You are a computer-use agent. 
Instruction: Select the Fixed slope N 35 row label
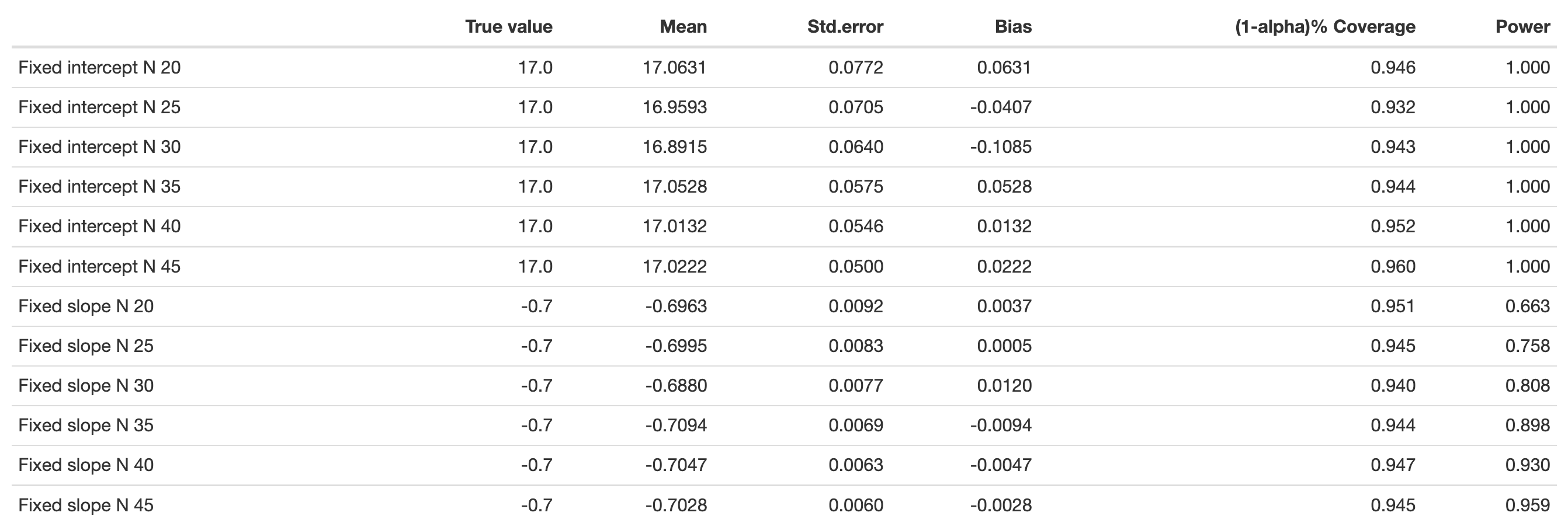tap(86, 426)
